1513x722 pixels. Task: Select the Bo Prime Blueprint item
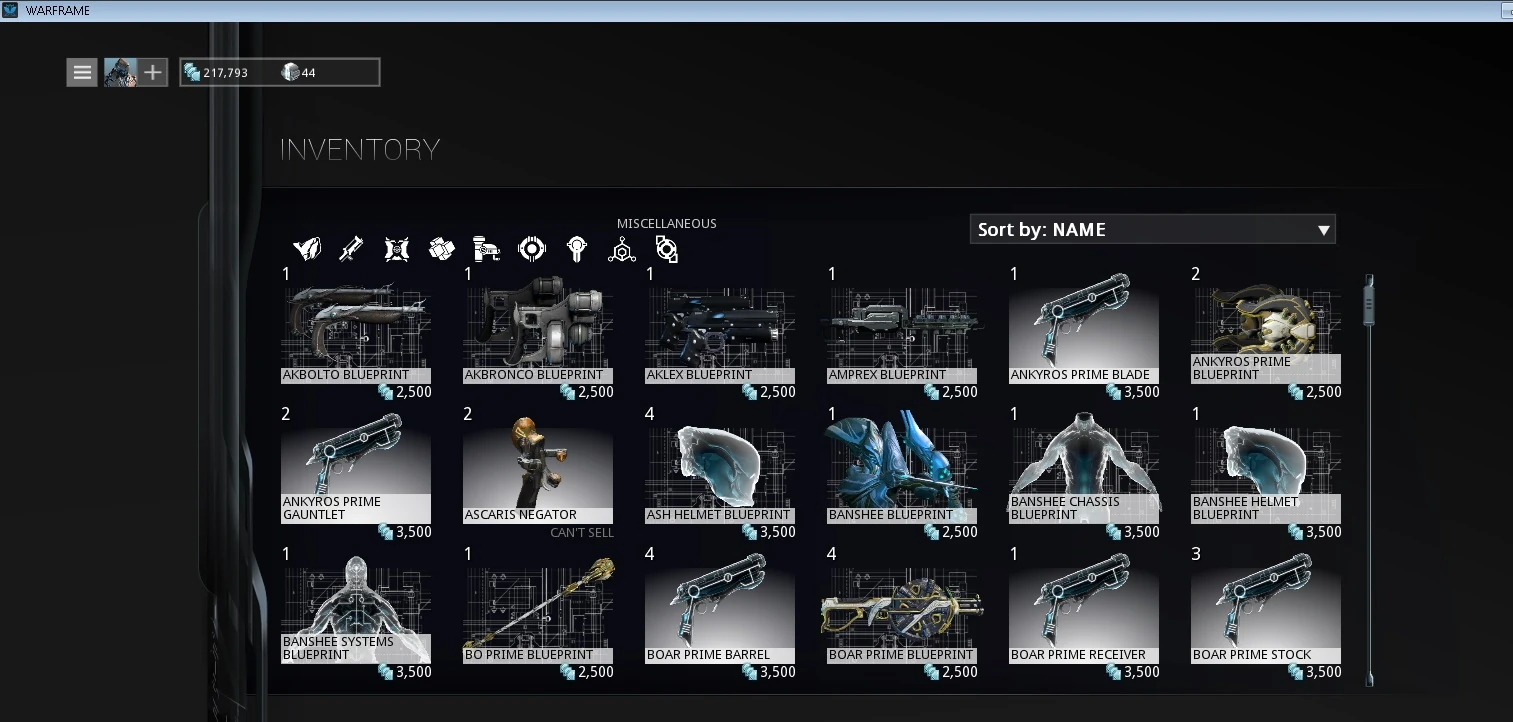538,610
